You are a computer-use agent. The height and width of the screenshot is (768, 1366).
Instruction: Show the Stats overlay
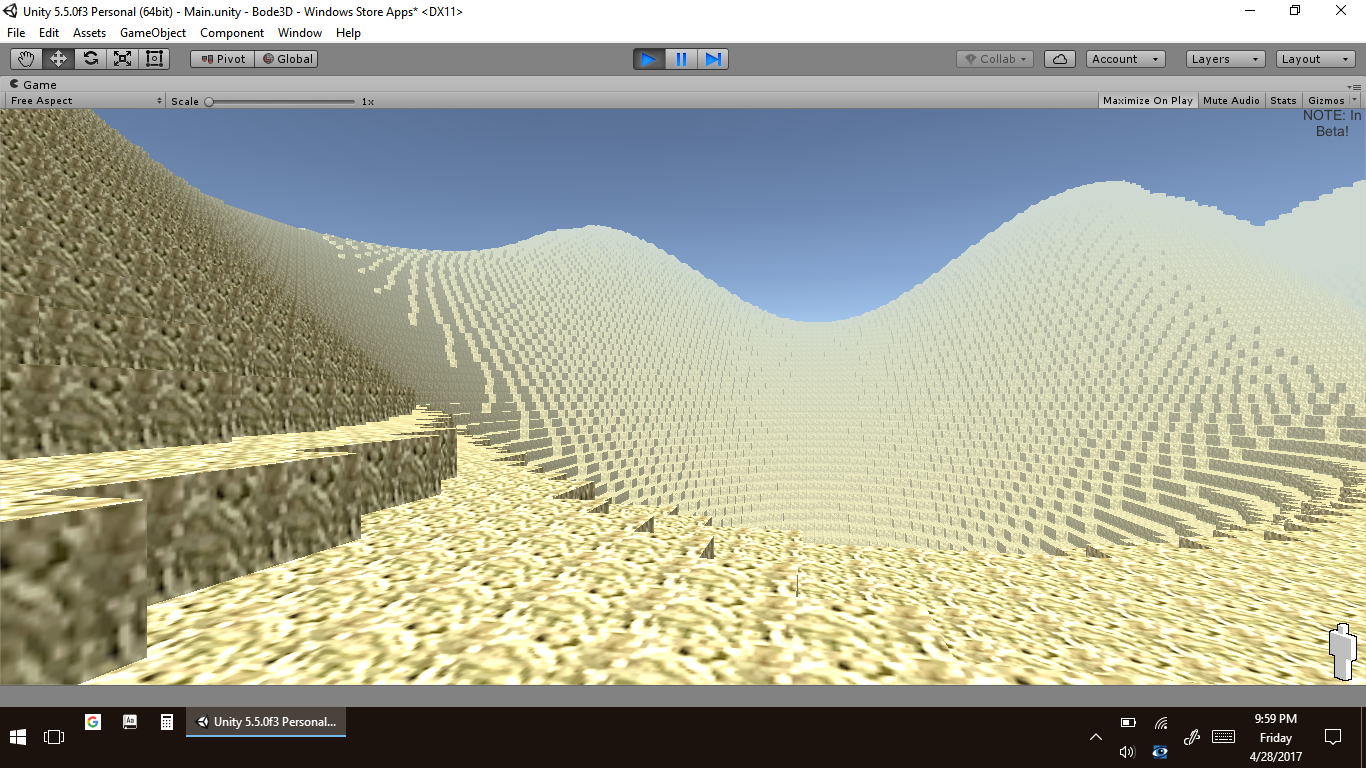click(x=1283, y=101)
